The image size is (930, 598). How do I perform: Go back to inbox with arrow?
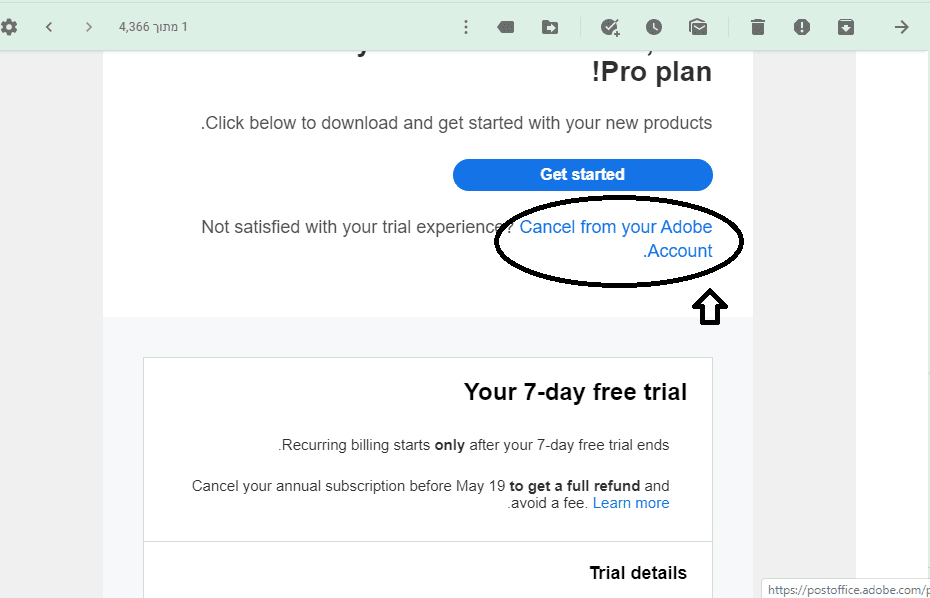pos(902,27)
